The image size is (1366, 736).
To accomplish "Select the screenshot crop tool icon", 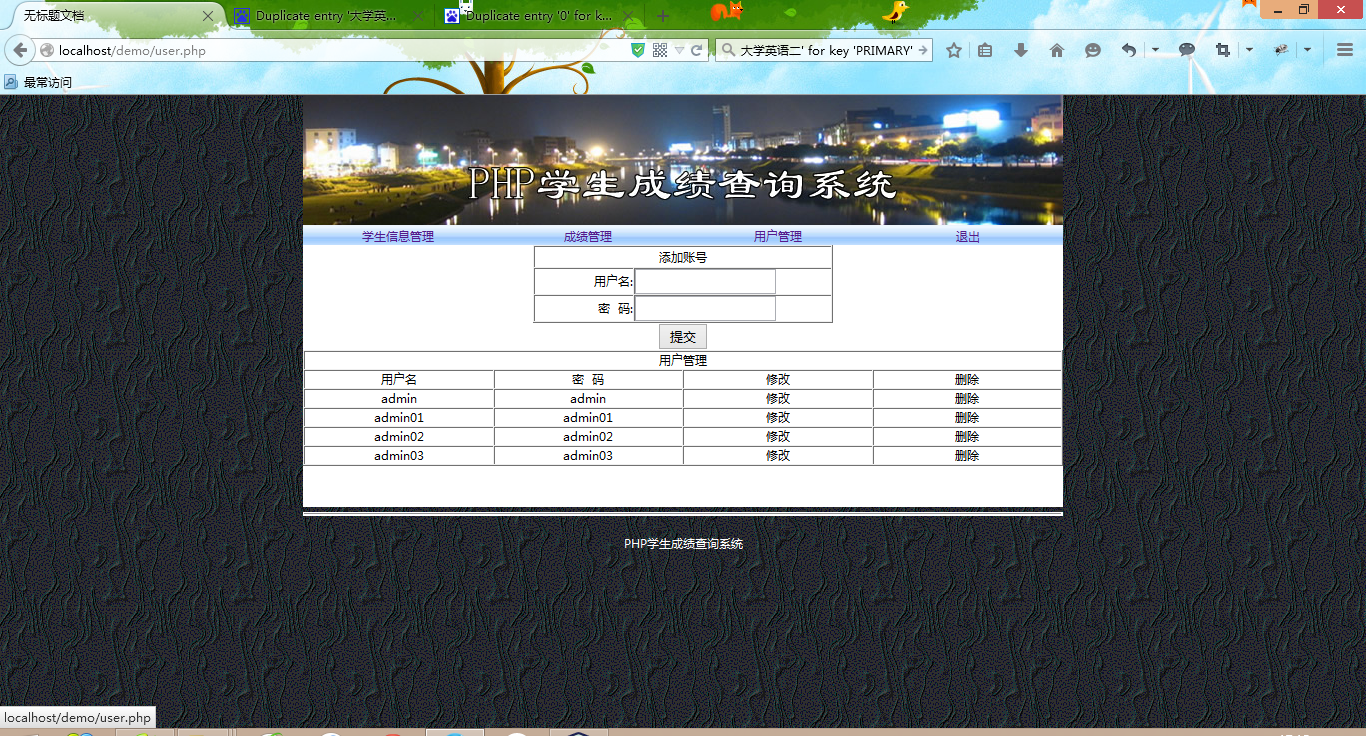I will 1225,49.
